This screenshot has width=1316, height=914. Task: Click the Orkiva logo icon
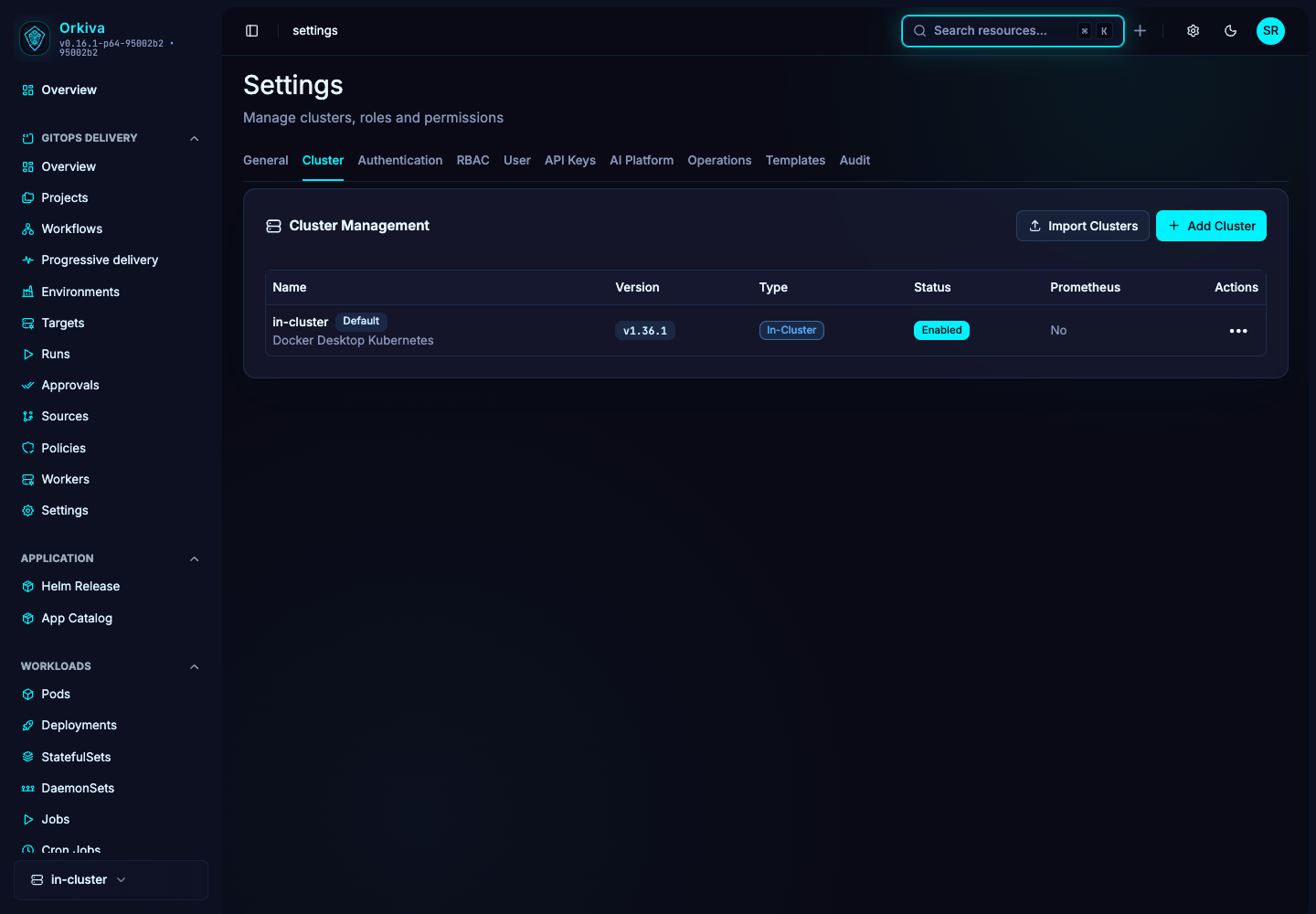35,37
